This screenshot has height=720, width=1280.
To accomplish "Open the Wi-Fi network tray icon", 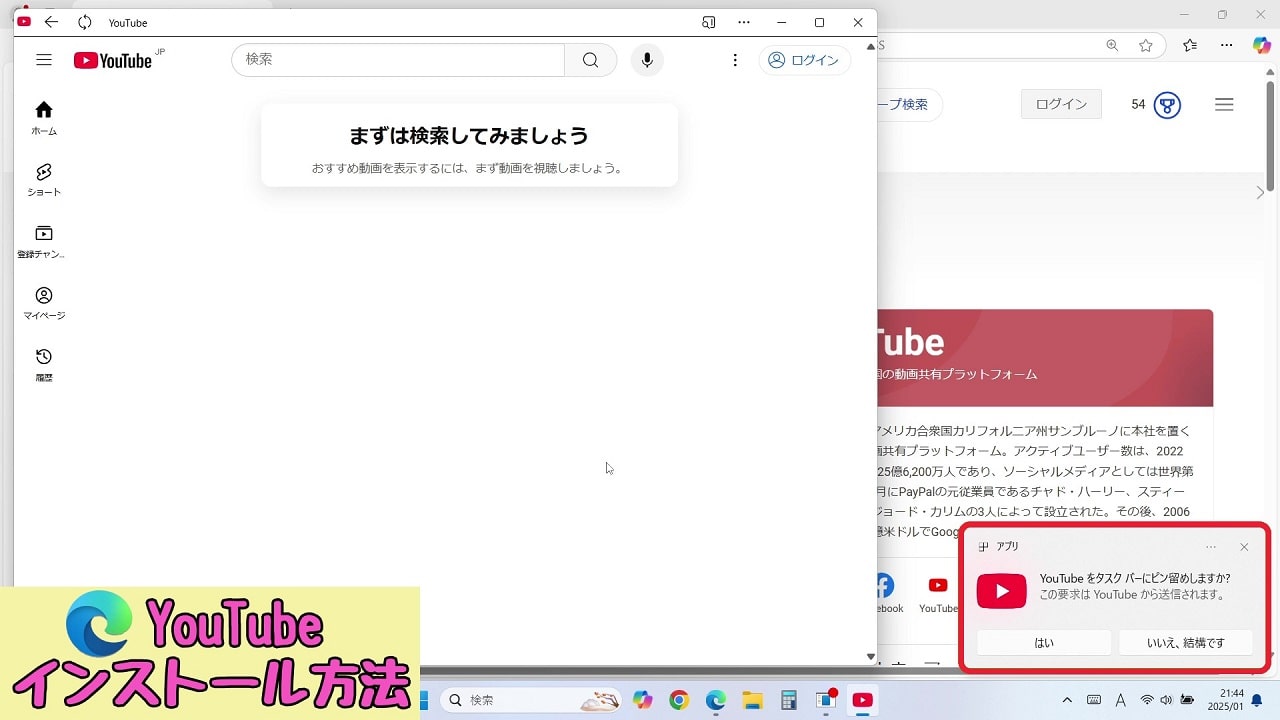I will (x=1147, y=700).
